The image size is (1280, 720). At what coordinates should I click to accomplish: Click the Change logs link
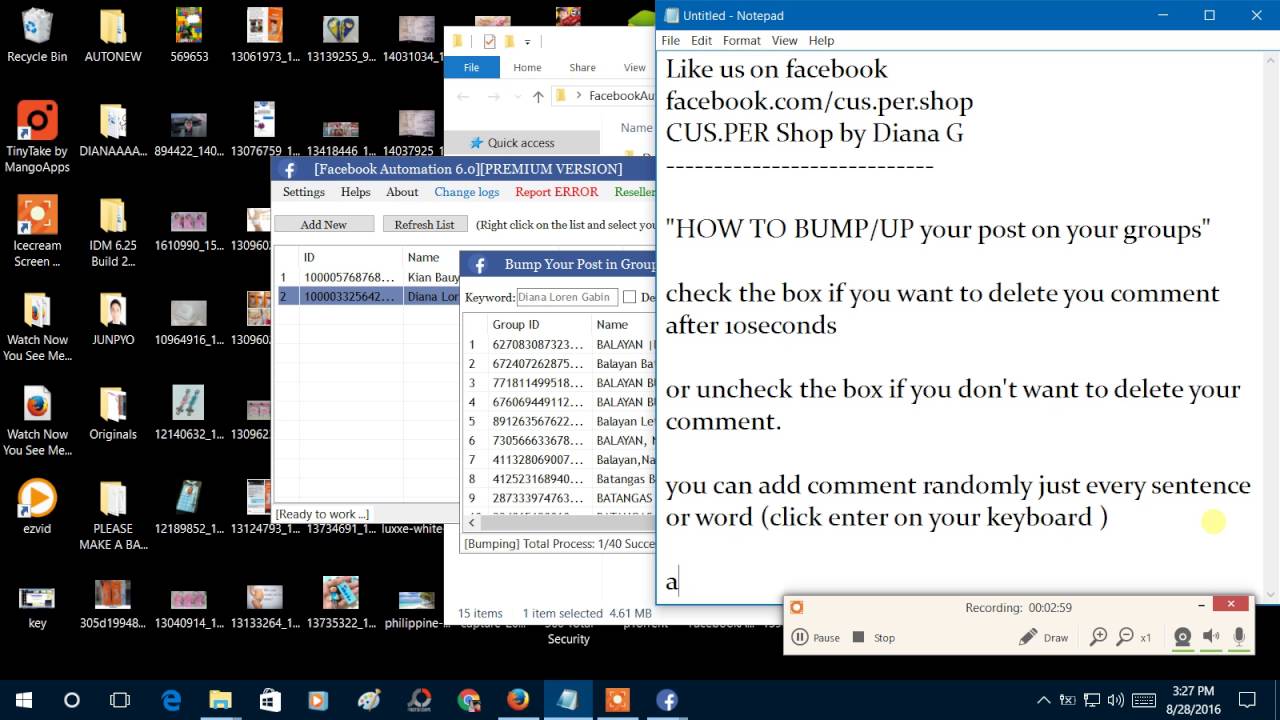[x=466, y=192]
